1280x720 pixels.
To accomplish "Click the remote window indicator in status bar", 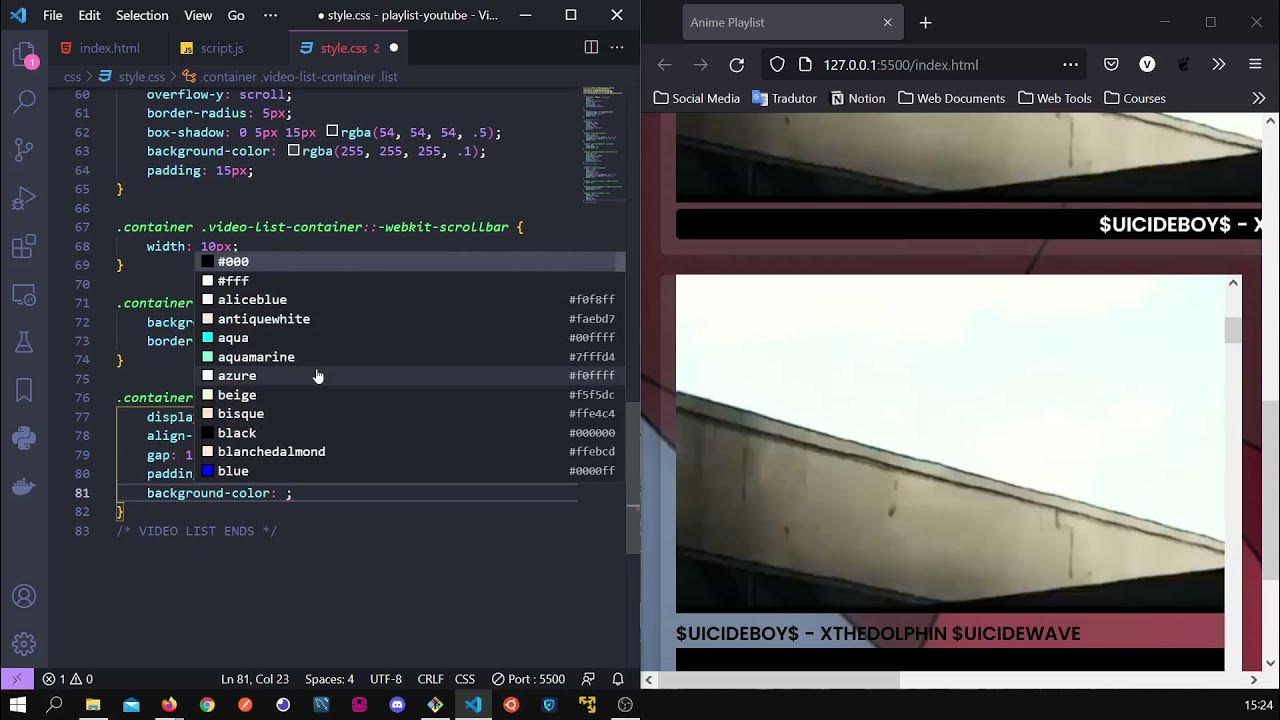I will tap(17, 679).
